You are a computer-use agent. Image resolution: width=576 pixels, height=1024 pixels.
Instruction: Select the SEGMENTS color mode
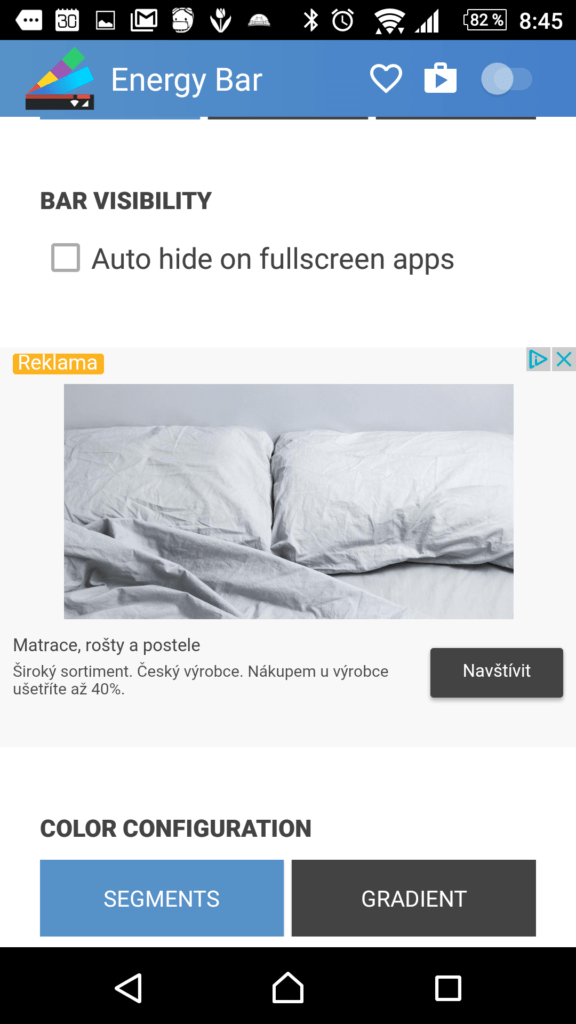point(162,898)
